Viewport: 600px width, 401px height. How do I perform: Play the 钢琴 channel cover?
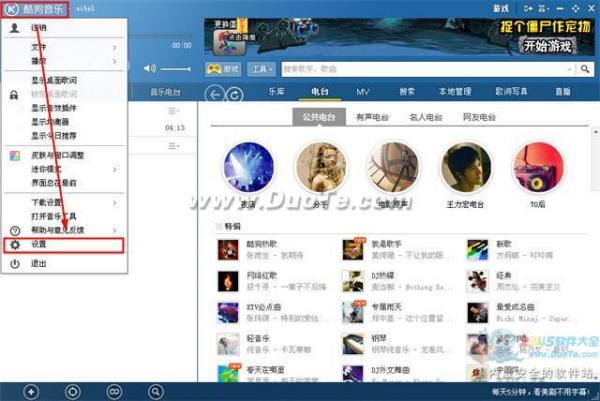pos(353,344)
